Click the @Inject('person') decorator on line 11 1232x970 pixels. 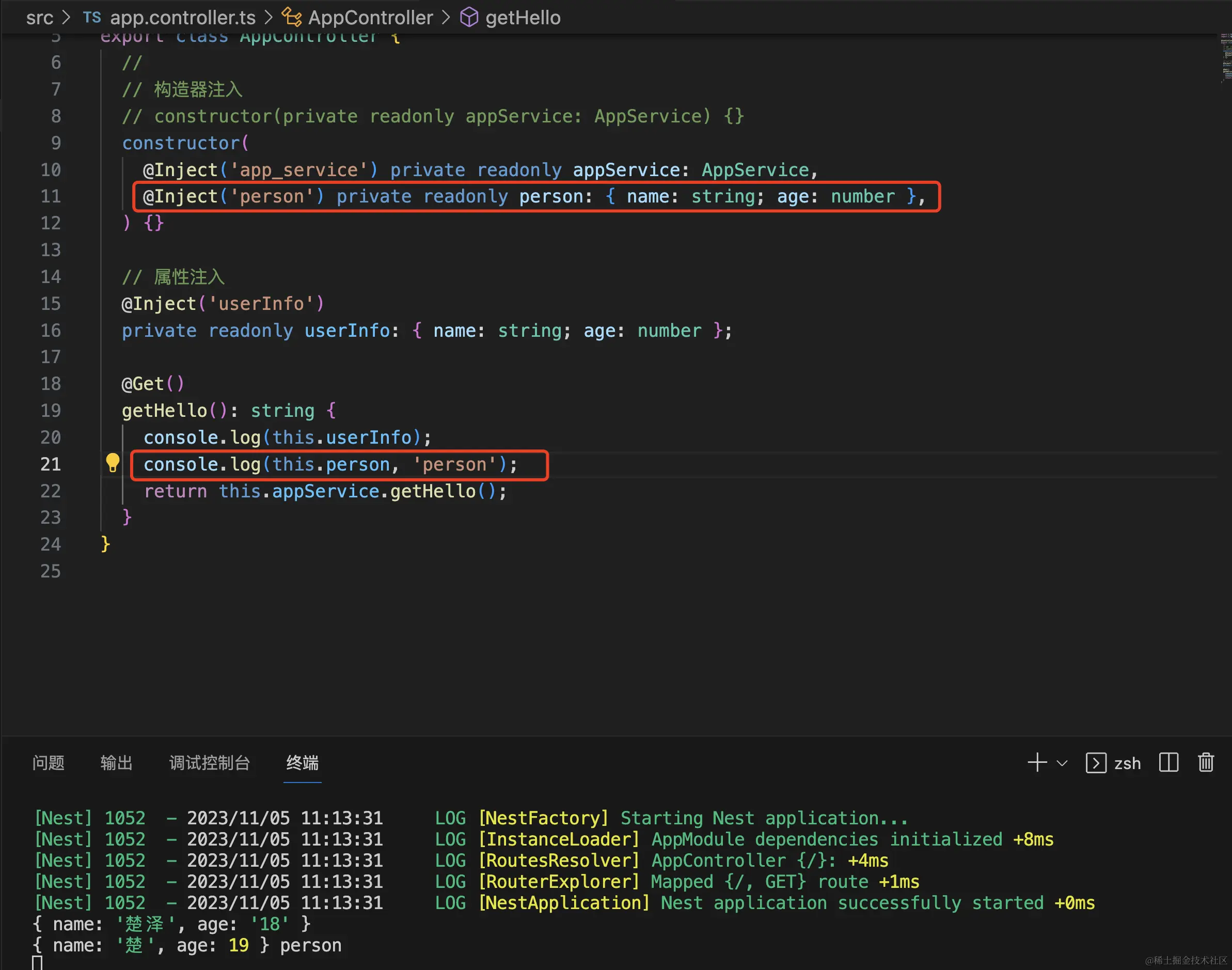coord(233,196)
